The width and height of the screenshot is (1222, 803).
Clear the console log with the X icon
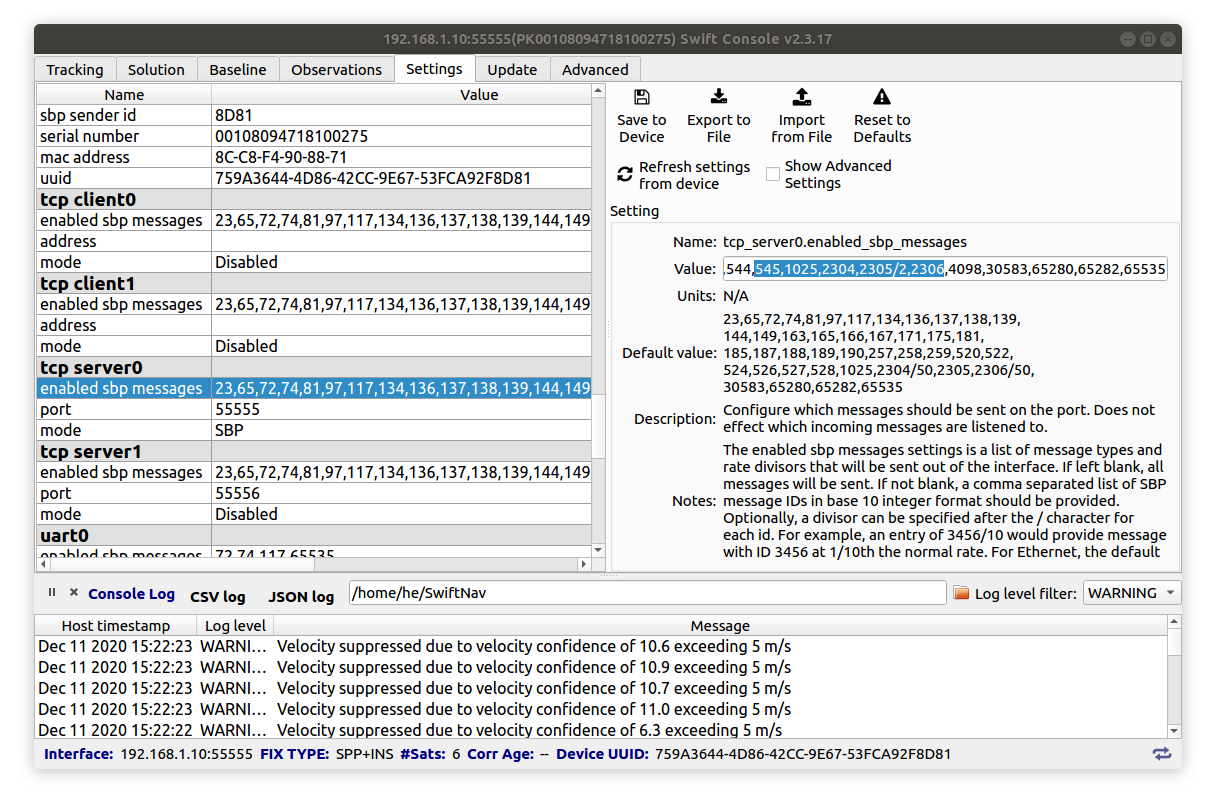(x=73, y=593)
